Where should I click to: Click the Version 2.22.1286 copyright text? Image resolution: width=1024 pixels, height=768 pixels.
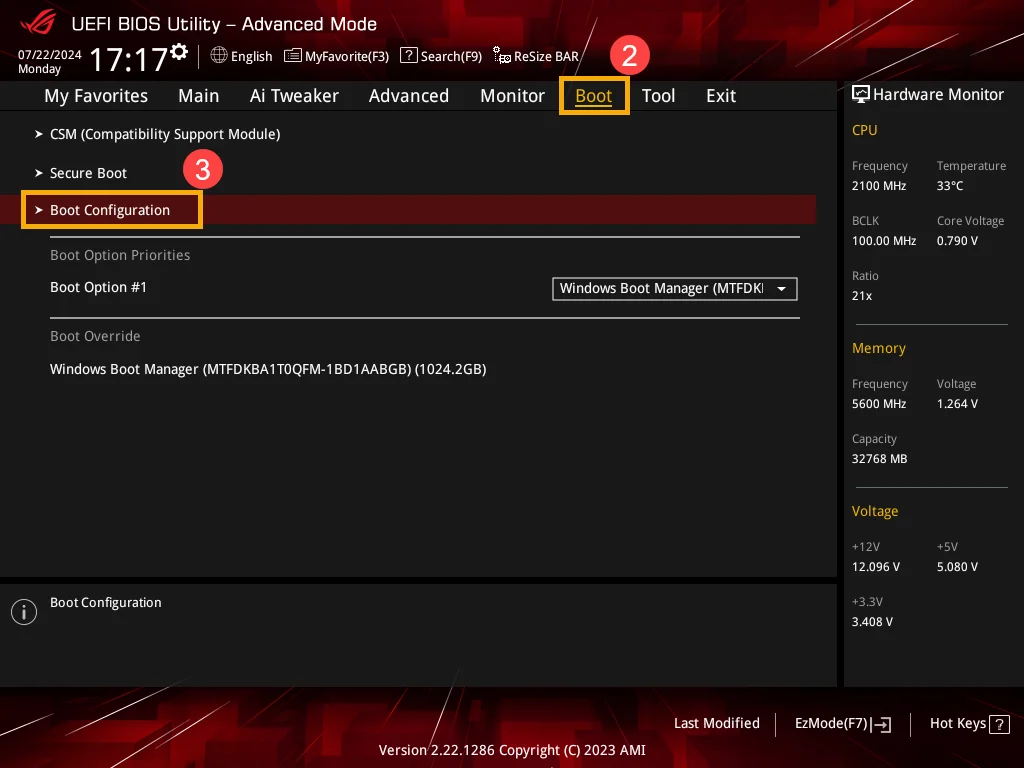tap(512, 750)
